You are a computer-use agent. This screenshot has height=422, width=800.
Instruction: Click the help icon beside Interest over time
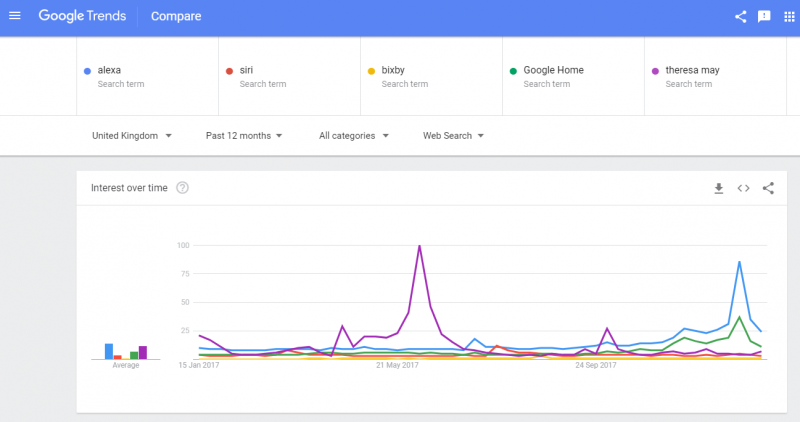pyautogui.click(x=182, y=188)
